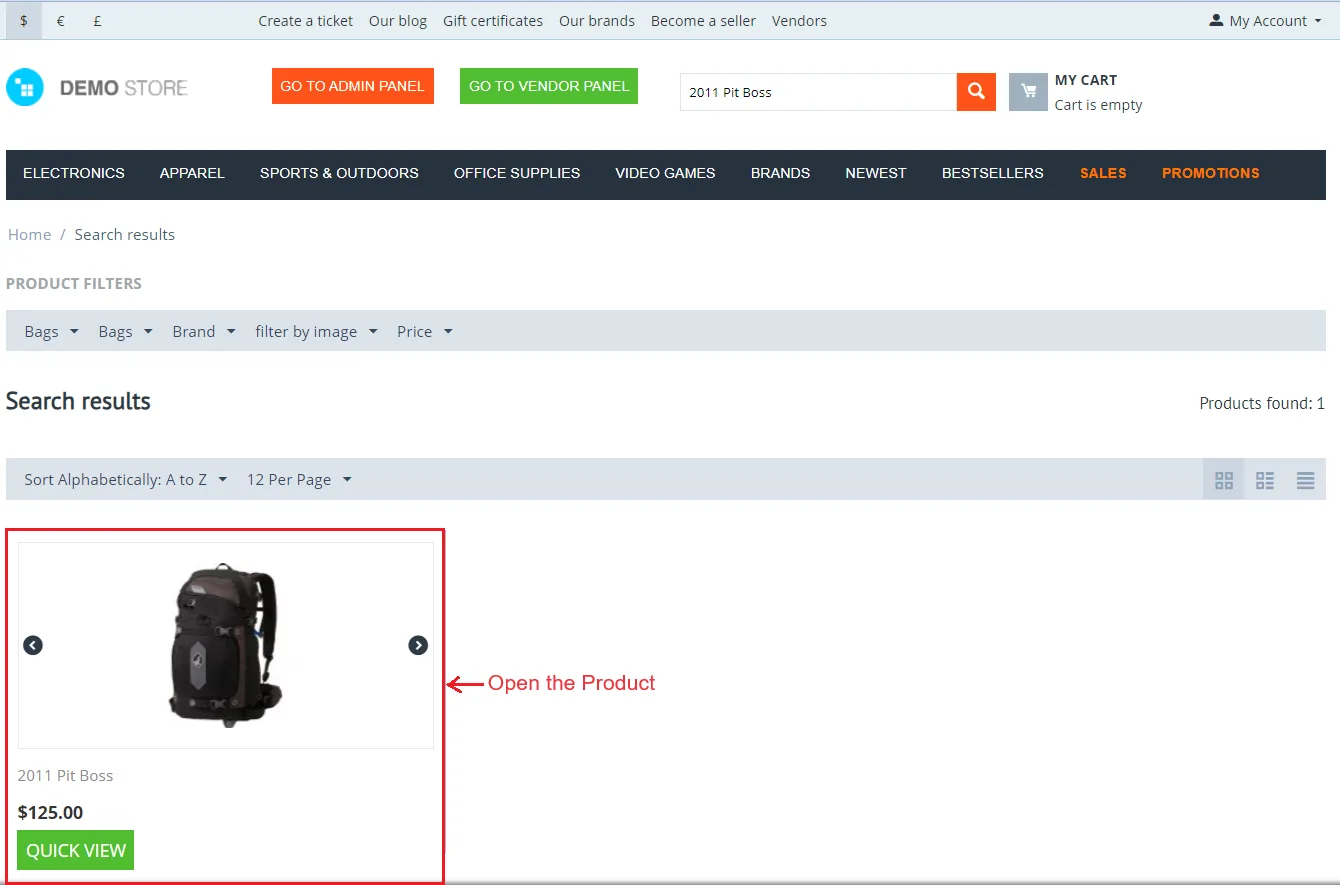Click the orange search magnifier button

pos(976,92)
